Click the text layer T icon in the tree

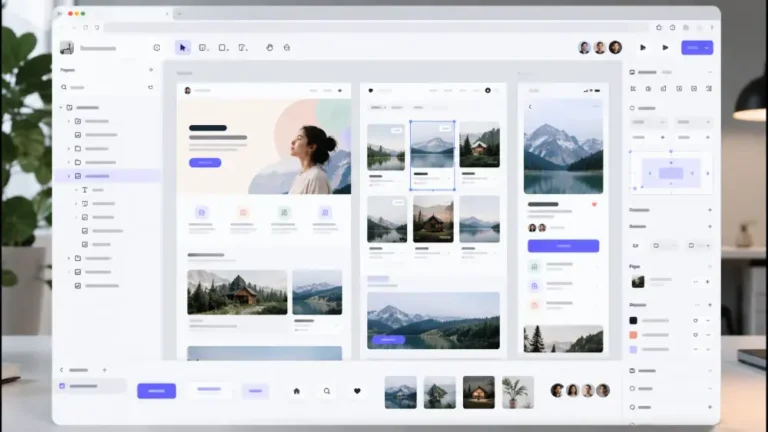85,190
